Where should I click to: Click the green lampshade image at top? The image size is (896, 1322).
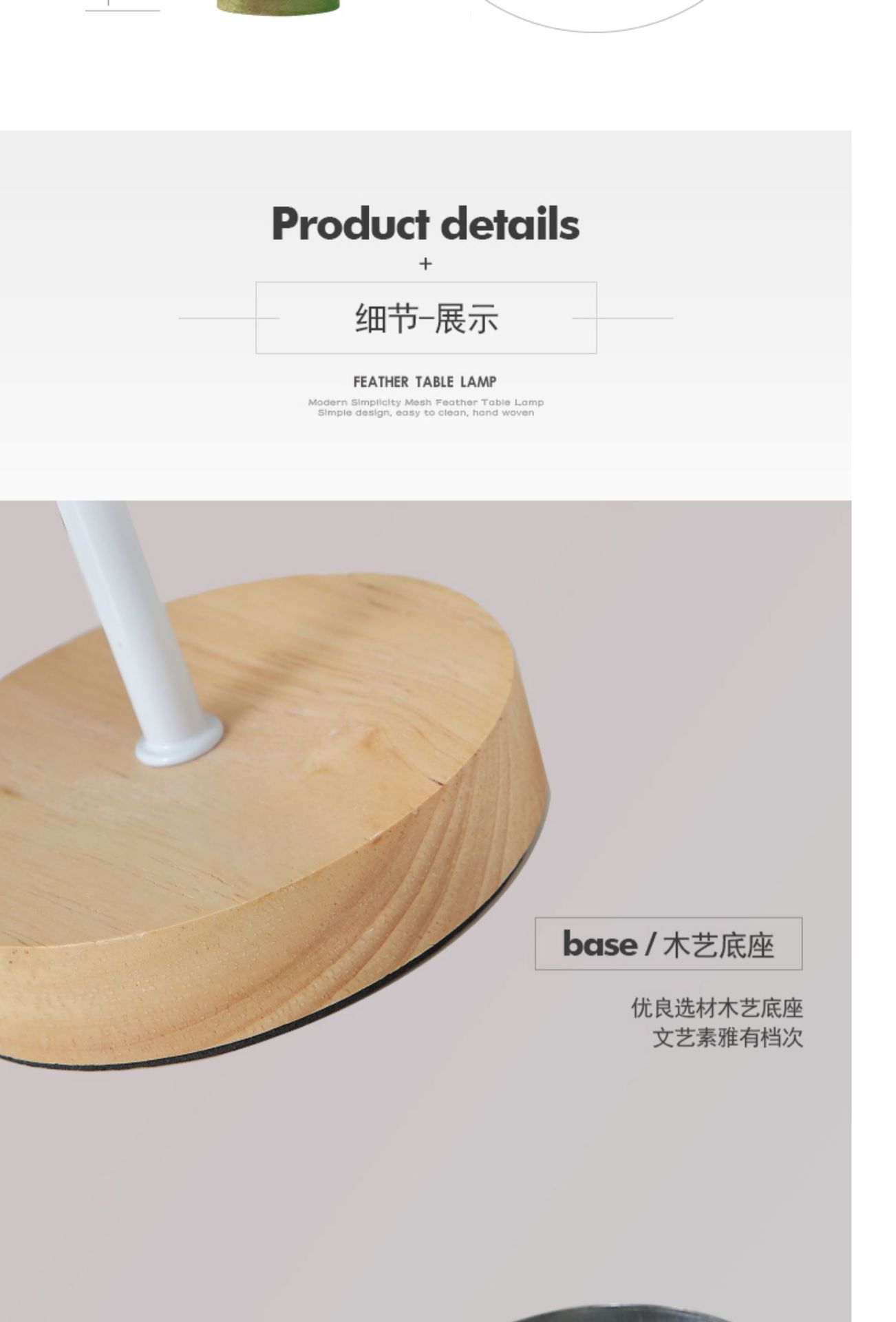point(278,7)
